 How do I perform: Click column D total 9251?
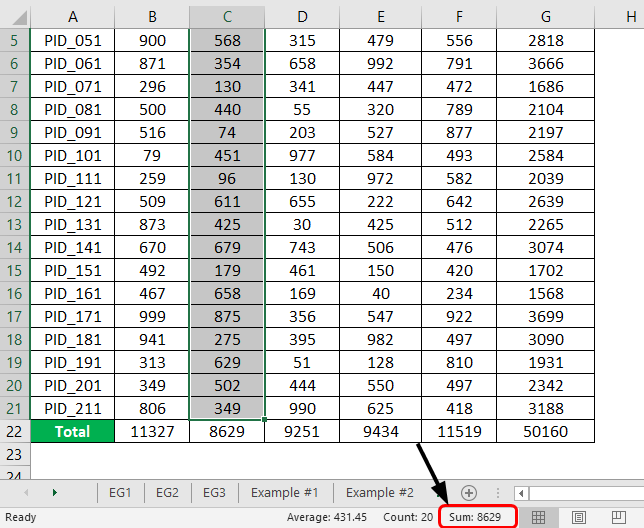click(x=302, y=432)
